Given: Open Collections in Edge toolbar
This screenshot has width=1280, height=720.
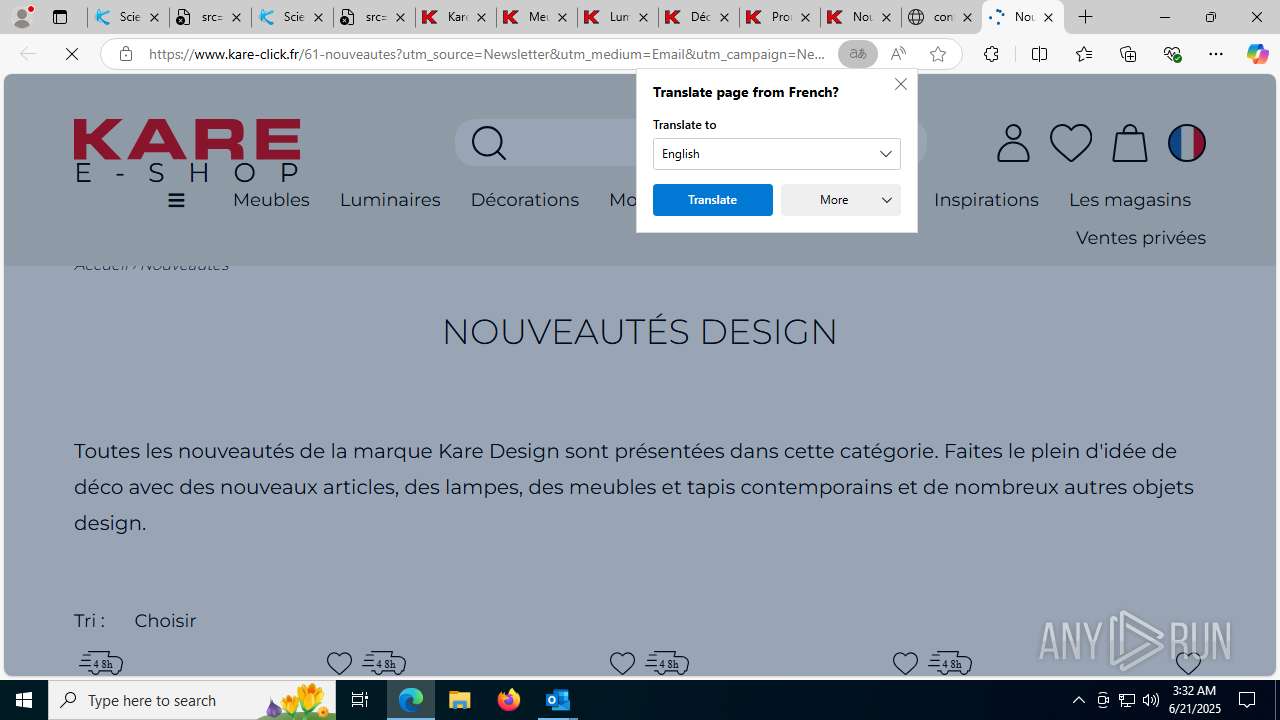Looking at the screenshot, I should click(1128, 54).
